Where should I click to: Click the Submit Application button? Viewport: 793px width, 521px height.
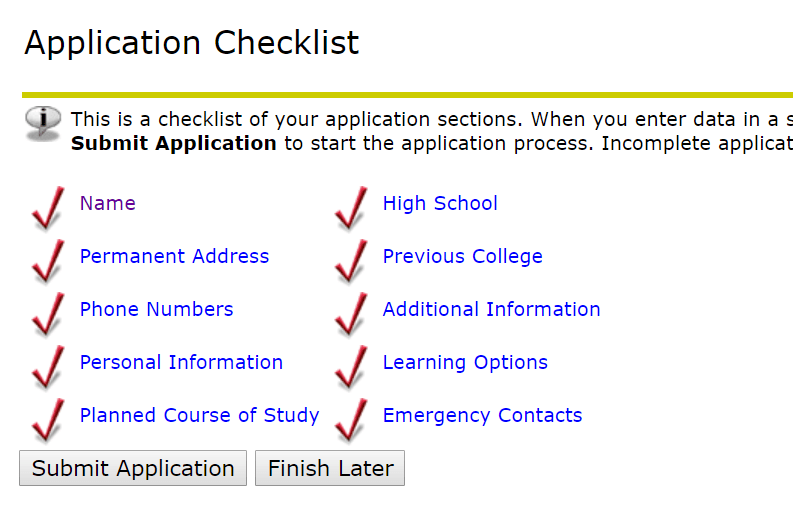tap(133, 468)
